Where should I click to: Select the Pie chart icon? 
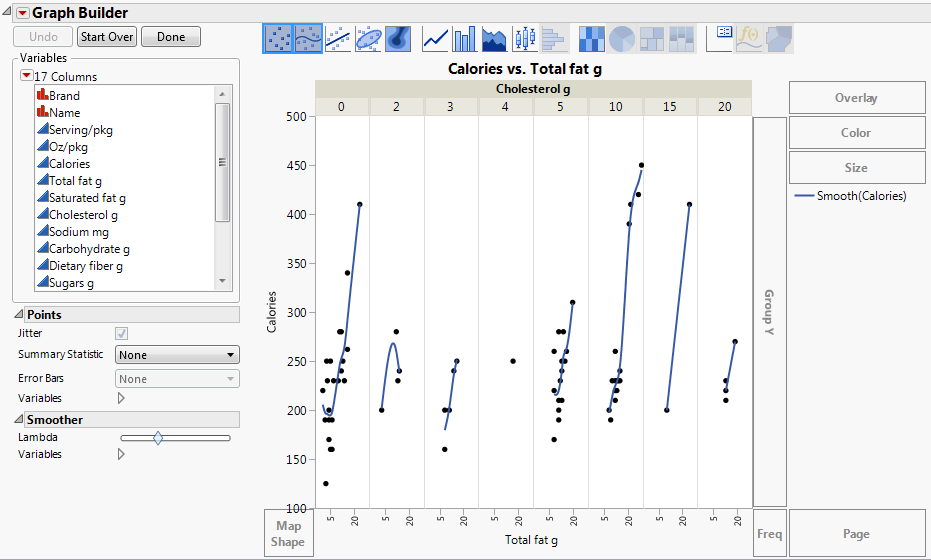coord(622,39)
